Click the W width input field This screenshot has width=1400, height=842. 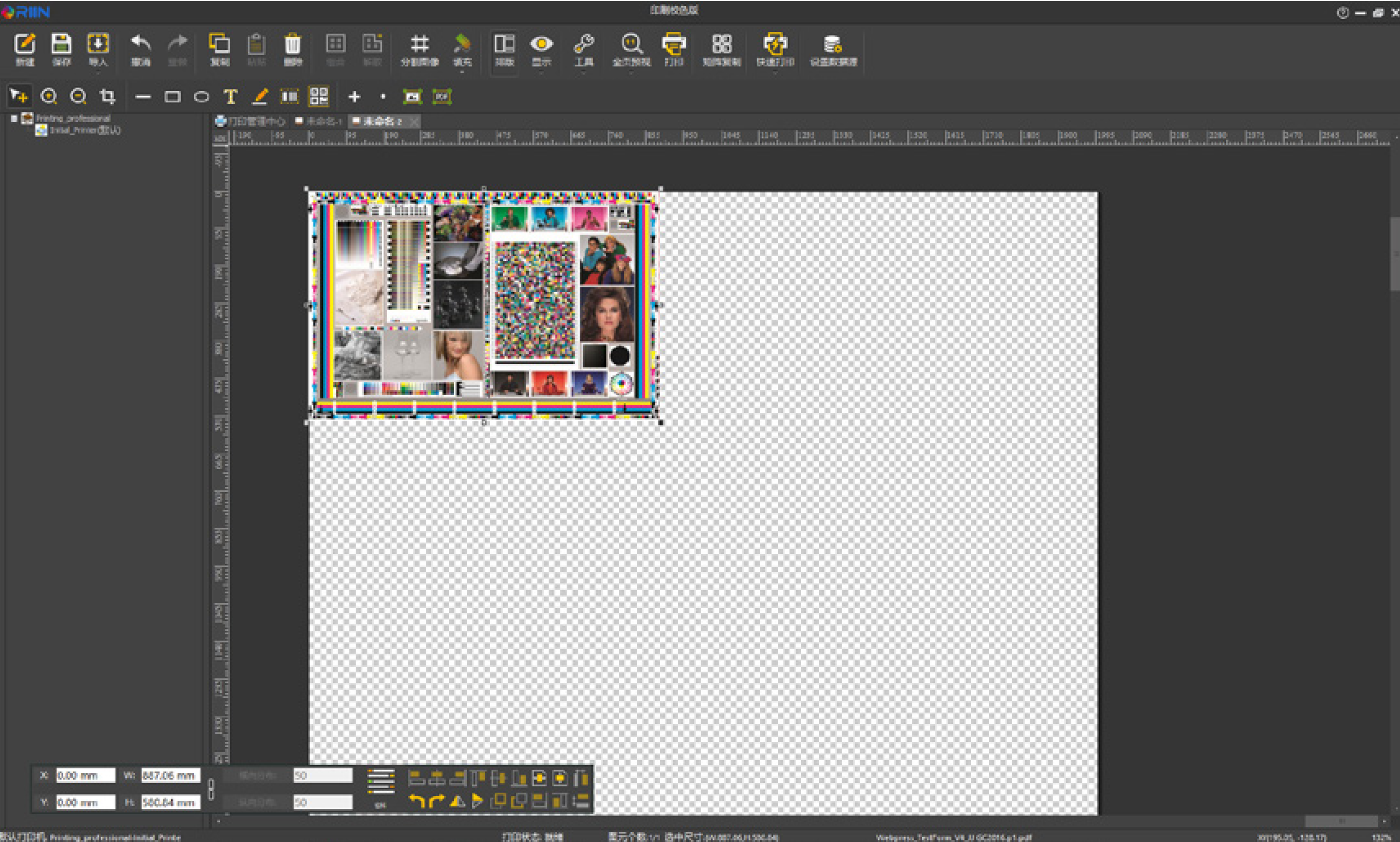point(171,776)
